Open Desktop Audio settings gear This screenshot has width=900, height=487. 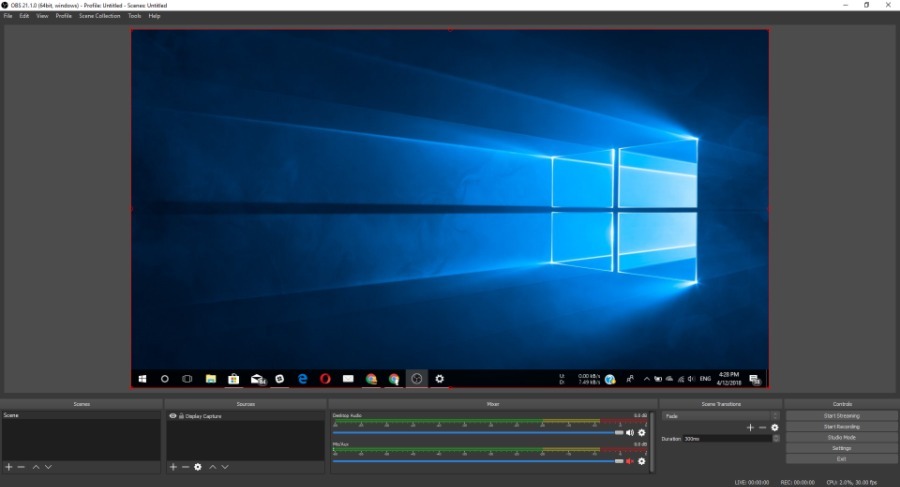tap(642, 433)
